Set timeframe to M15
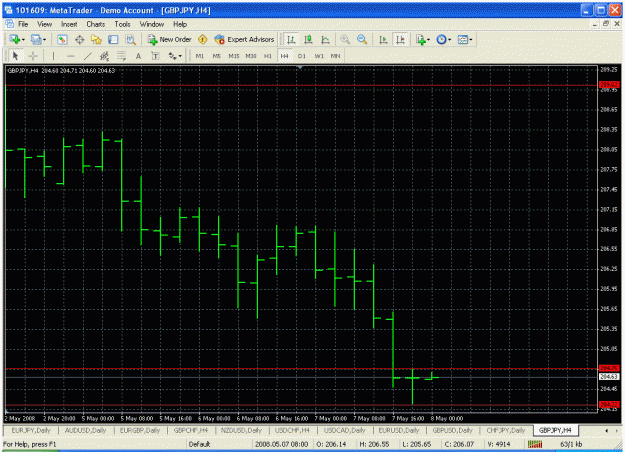 point(234,56)
